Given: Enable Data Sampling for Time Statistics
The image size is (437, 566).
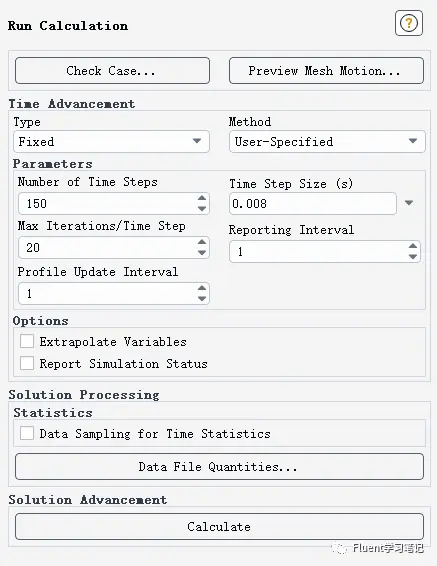Looking at the screenshot, I should point(27,433).
